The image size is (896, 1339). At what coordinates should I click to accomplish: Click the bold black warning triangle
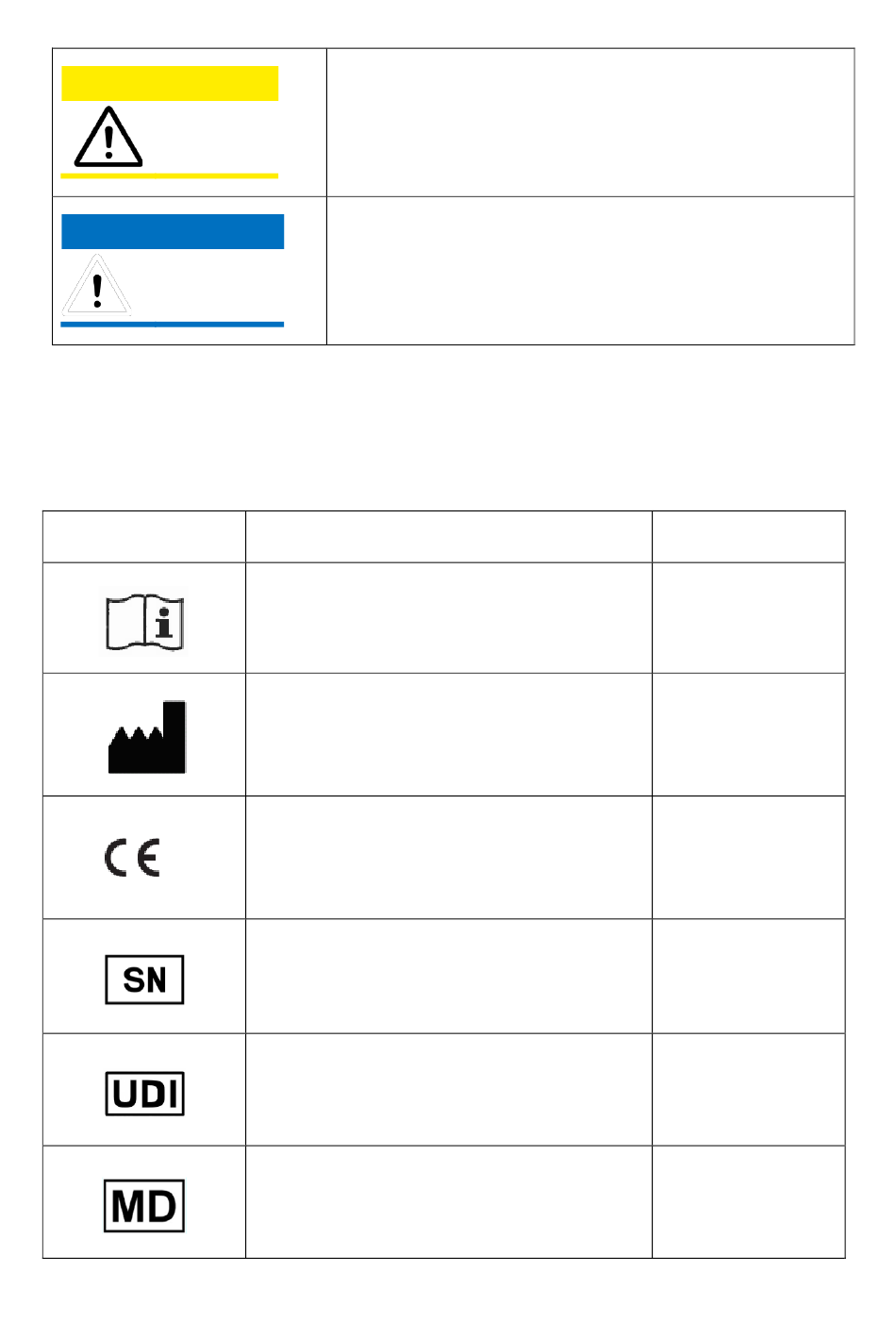[108, 138]
